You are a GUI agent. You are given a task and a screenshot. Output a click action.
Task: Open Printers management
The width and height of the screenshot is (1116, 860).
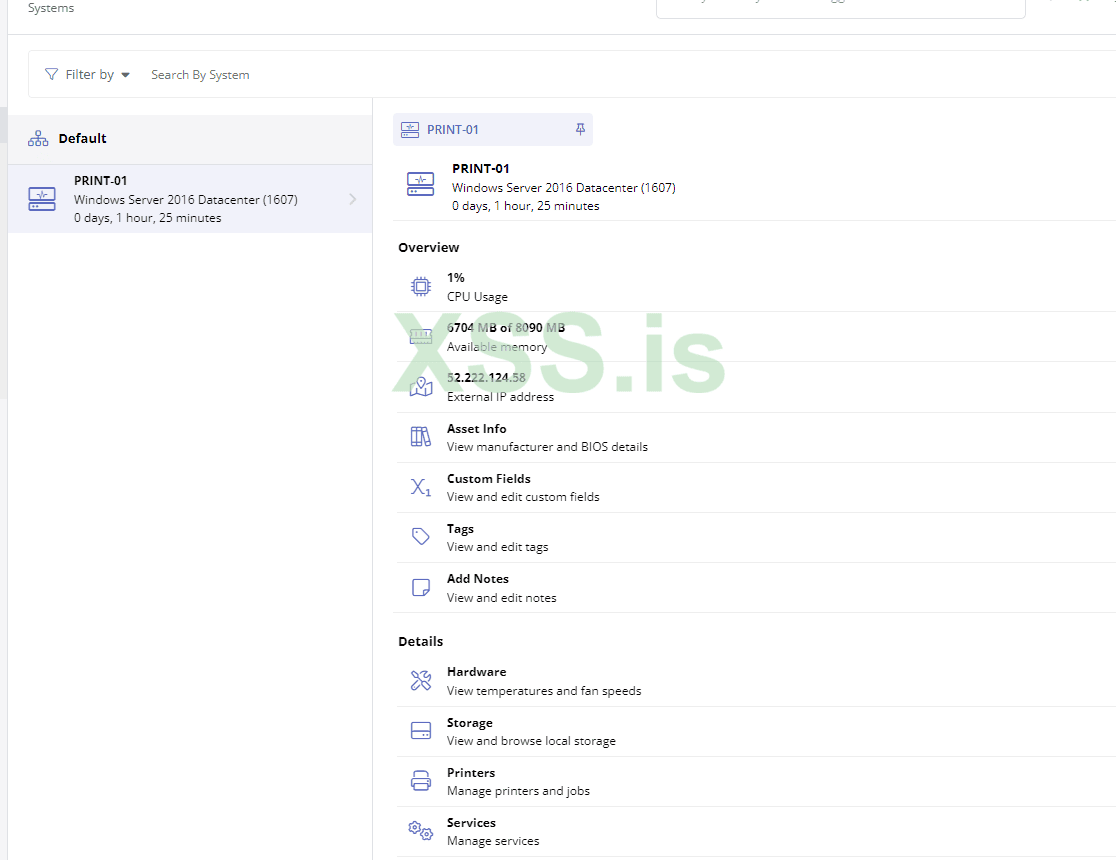(x=756, y=782)
